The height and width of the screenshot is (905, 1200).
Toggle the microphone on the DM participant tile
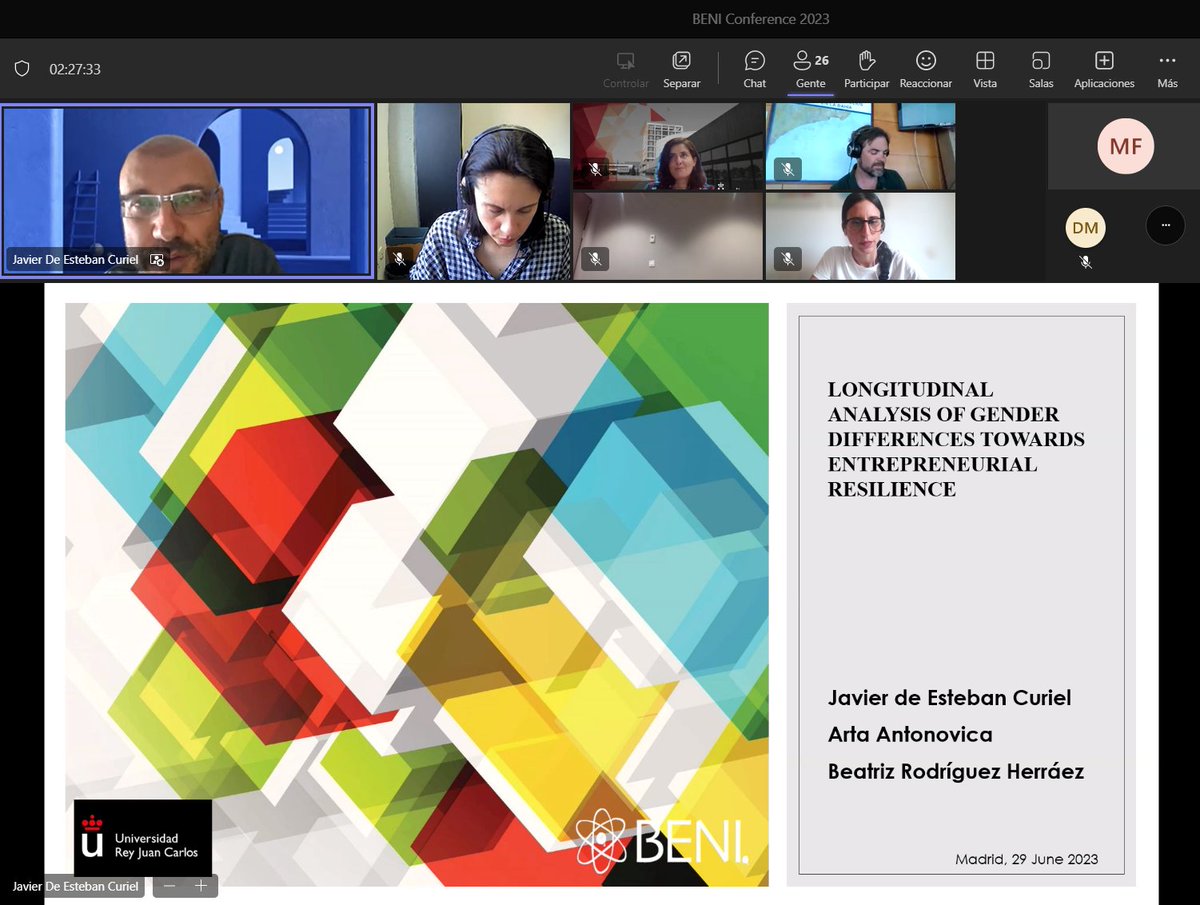coord(1084,263)
